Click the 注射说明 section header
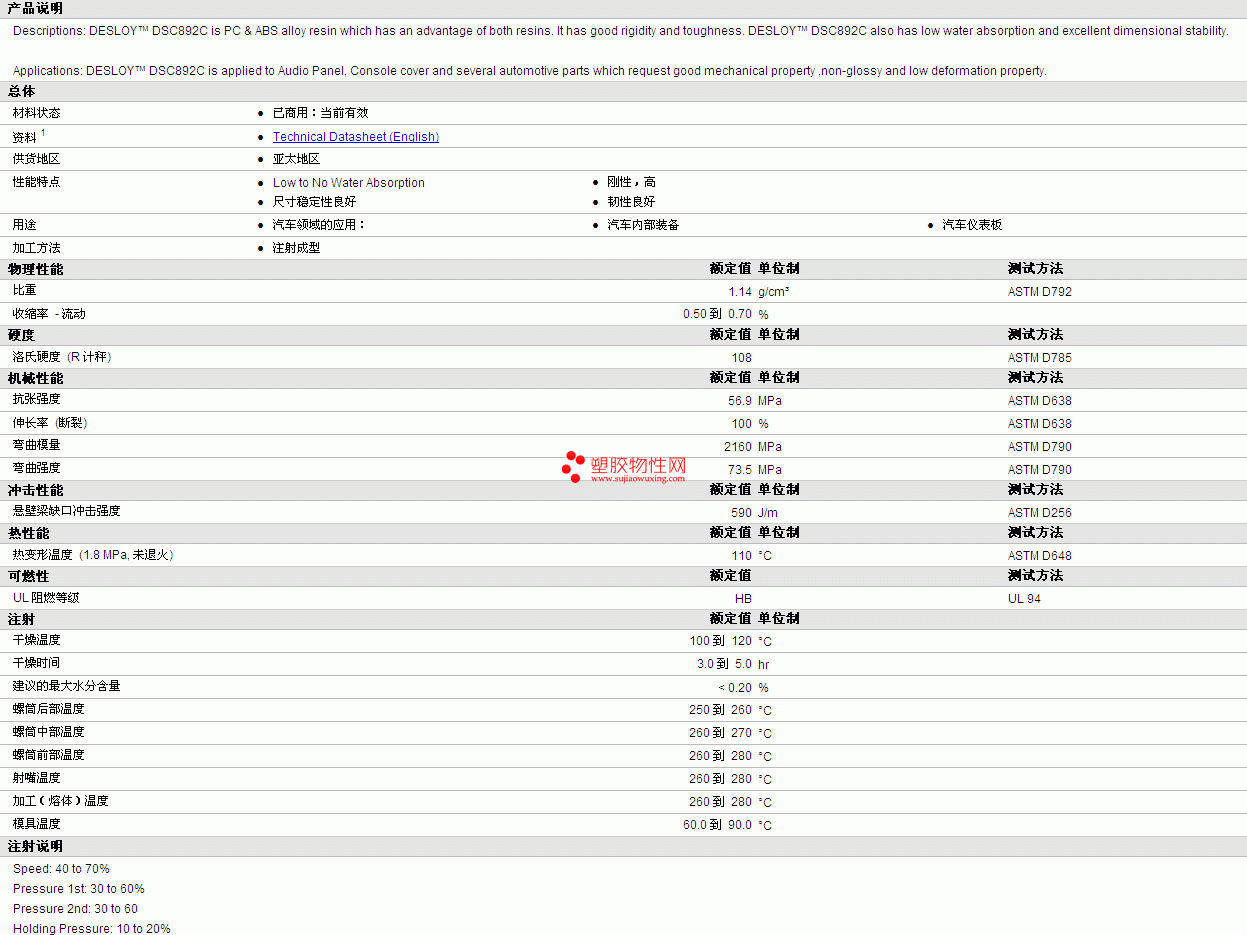Screen dimensions: 1247x935 pos(35,847)
